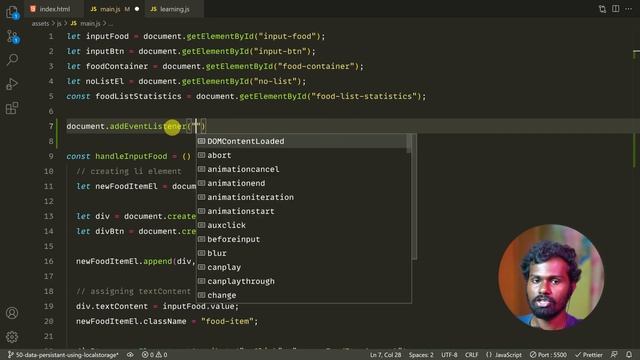Image resolution: width=640 pixels, height=360 pixels.
Task: Open the Search view
Action: [12, 60]
